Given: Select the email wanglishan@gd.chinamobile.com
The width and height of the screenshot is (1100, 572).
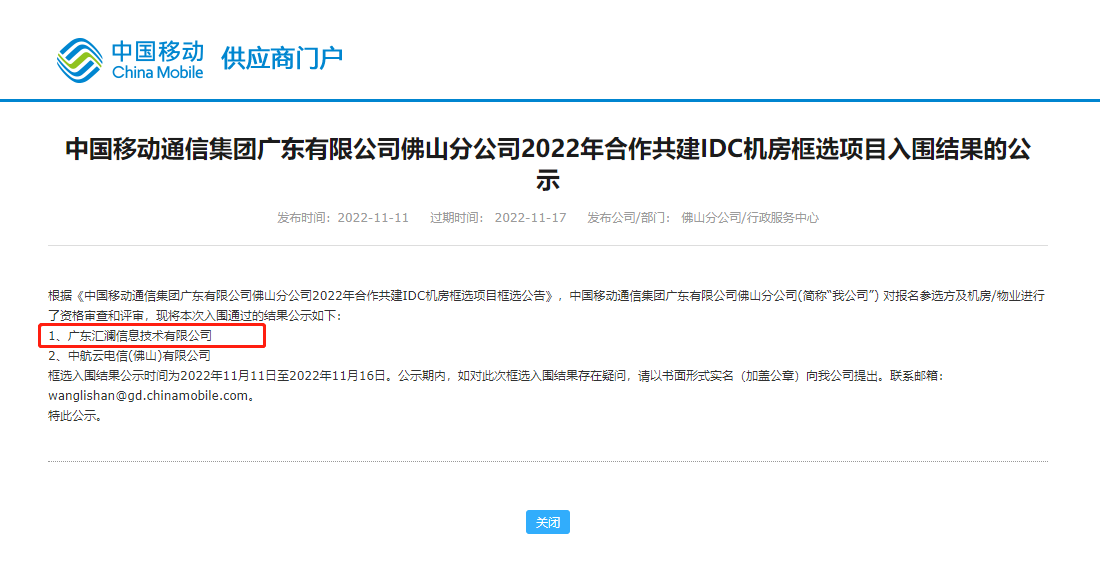Looking at the screenshot, I should click(148, 396).
